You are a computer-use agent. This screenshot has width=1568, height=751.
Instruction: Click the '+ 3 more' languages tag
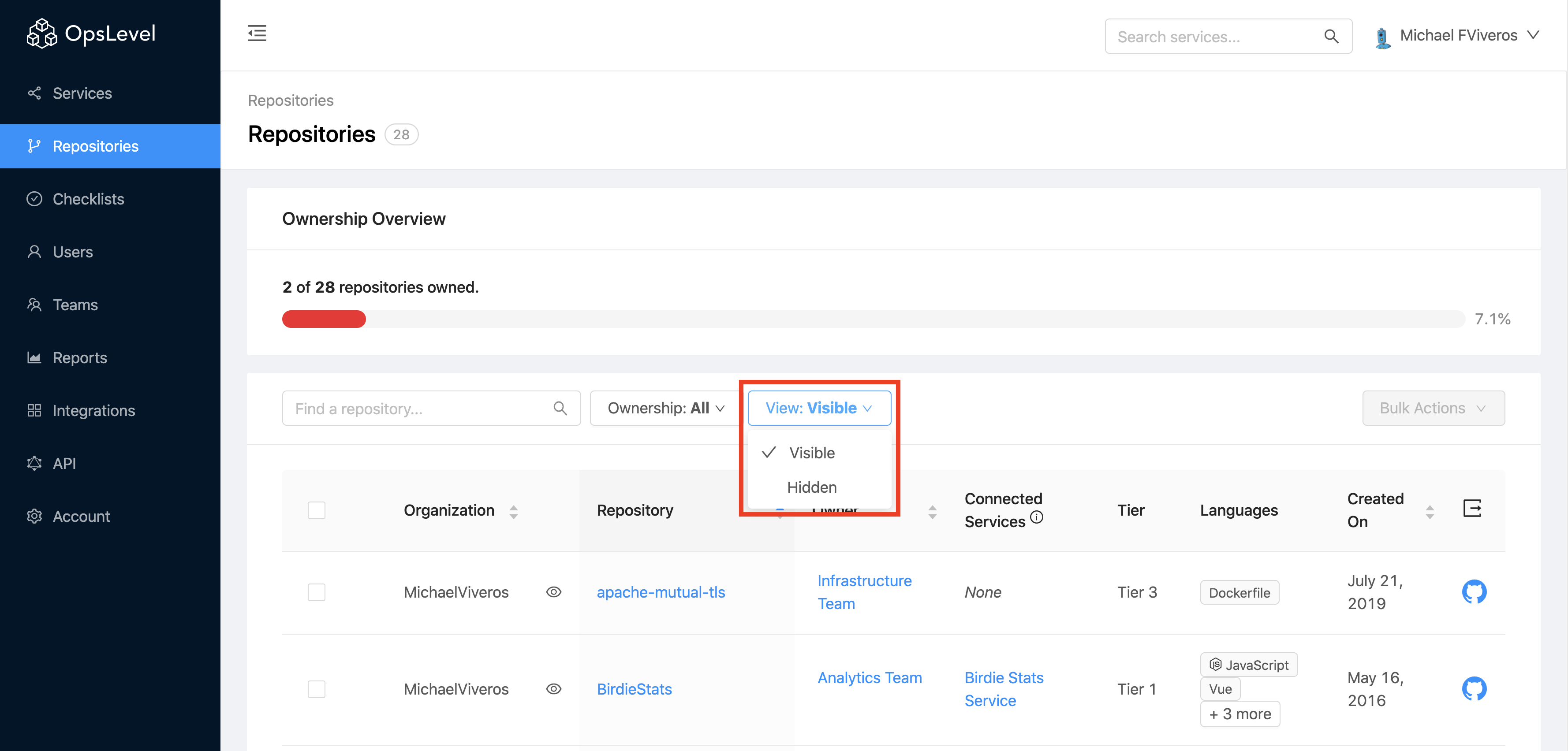click(x=1240, y=714)
